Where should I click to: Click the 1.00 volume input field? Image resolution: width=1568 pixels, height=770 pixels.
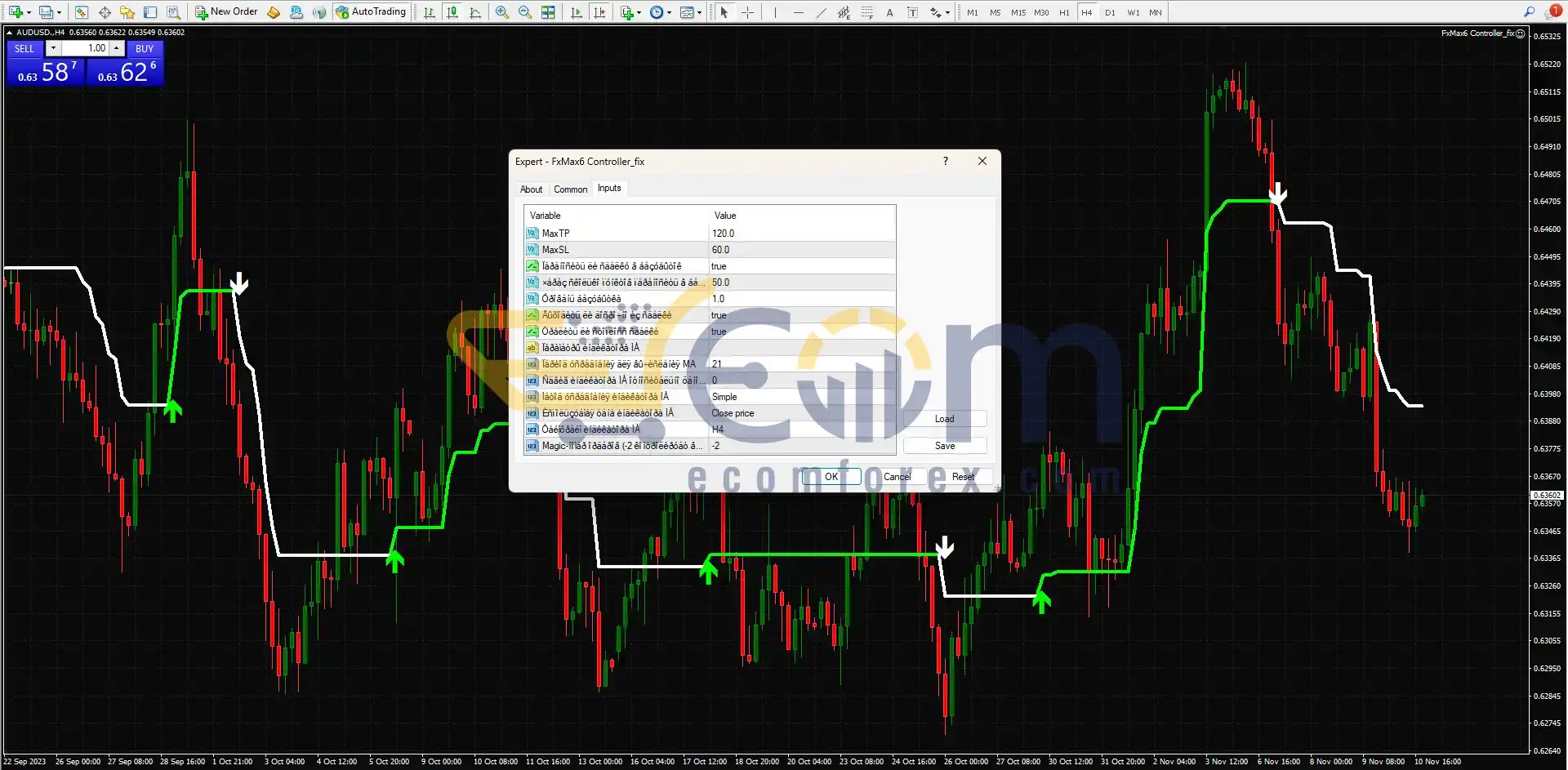(x=84, y=48)
